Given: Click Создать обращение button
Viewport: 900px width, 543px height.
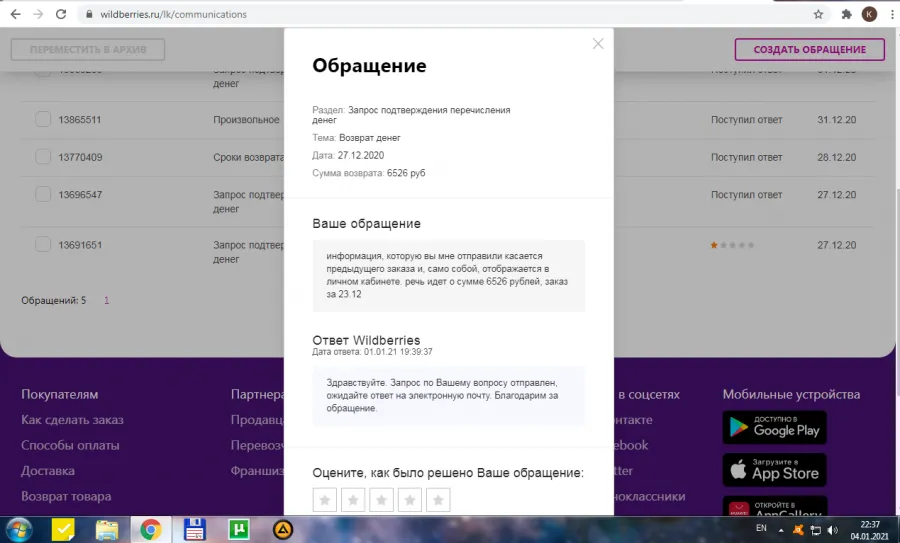Looking at the screenshot, I should click(809, 49).
